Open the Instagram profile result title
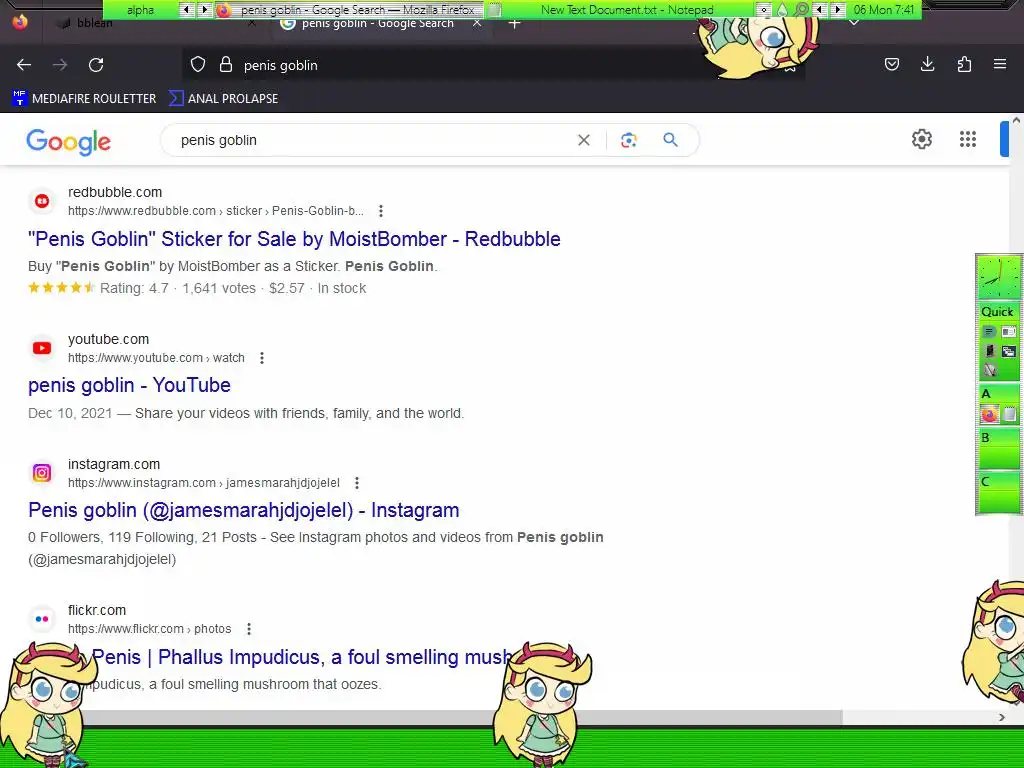Image resolution: width=1024 pixels, height=768 pixels. point(244,510)
